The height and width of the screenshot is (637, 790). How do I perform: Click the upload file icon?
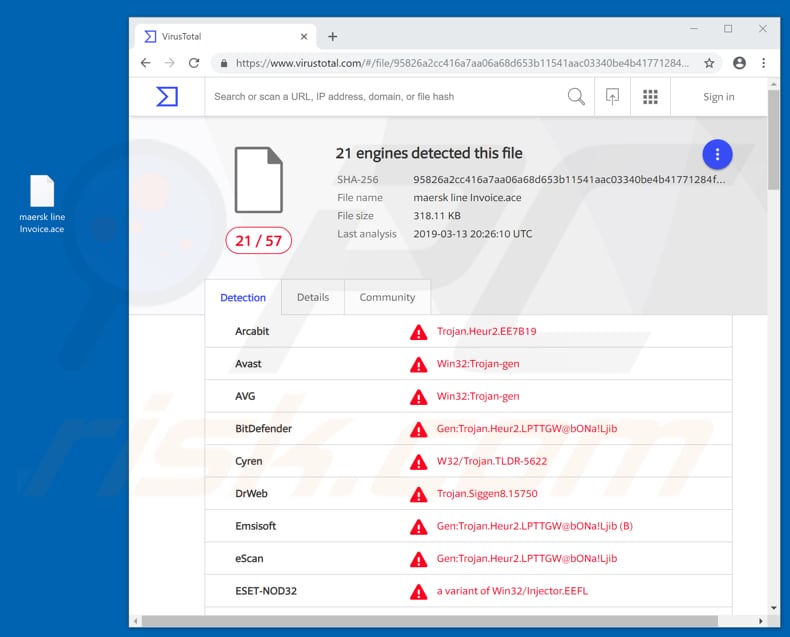(612, 96)
